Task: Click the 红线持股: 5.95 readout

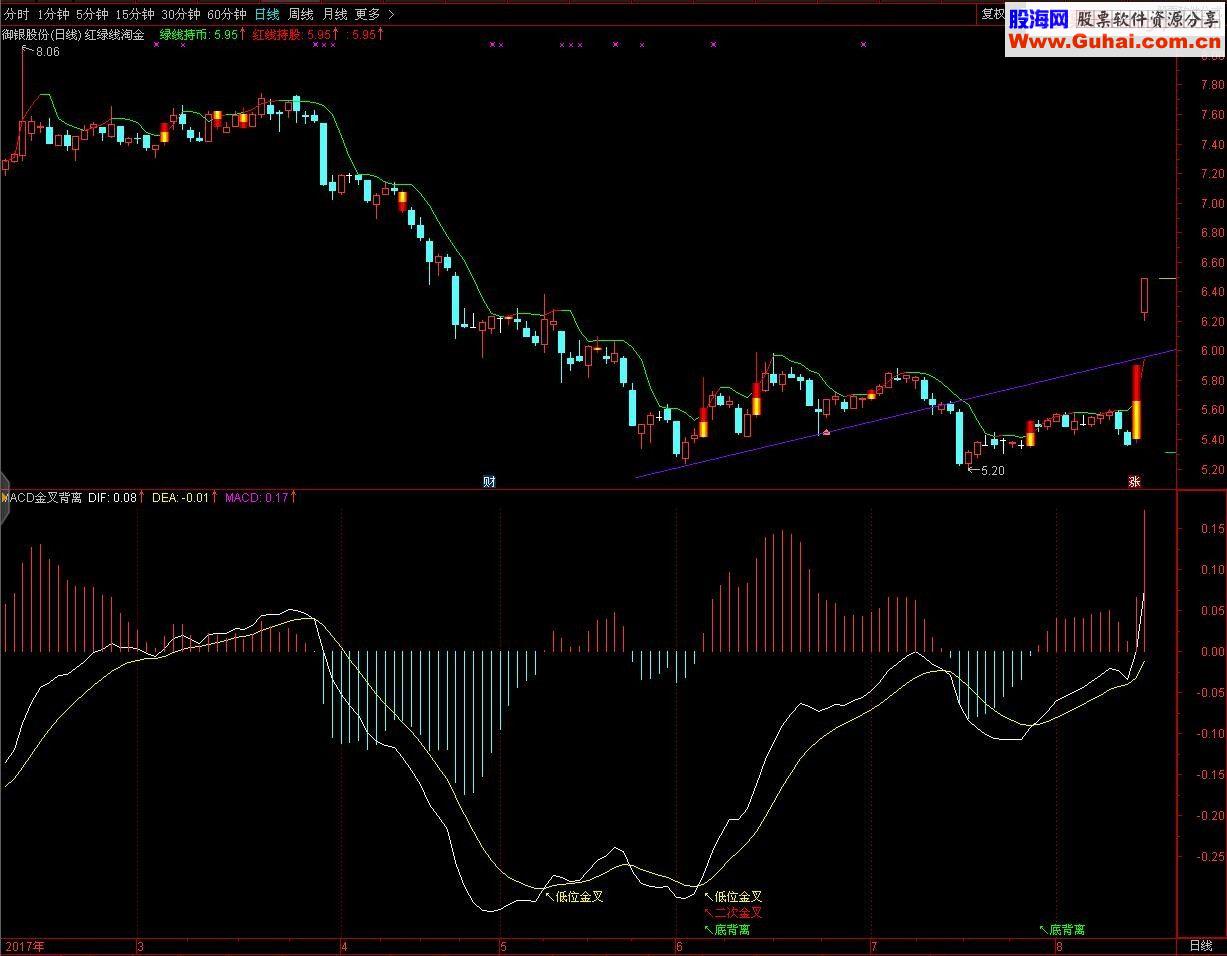Action: [294, 35]
